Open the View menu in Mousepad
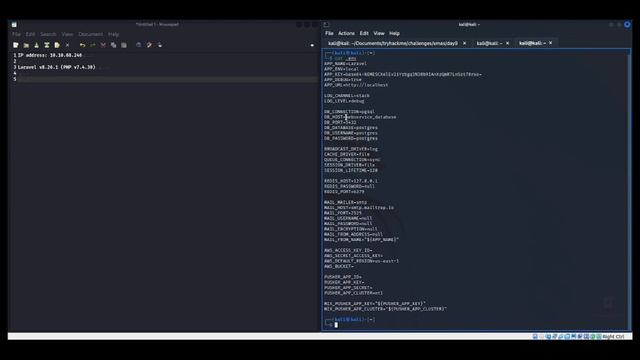The width and height of the screenshot is (640, 360). point(67,34)
